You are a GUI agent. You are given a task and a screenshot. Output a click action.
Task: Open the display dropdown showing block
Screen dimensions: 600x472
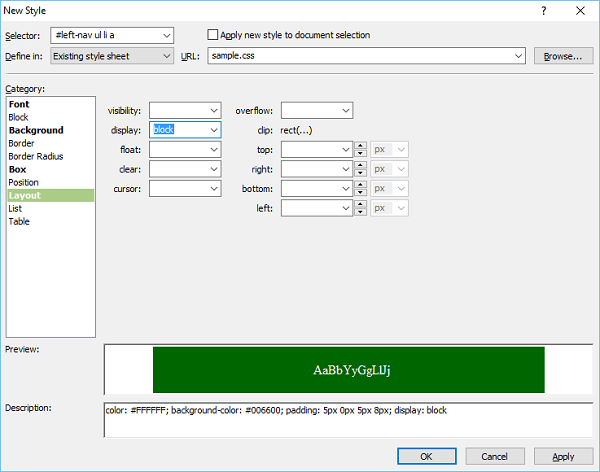pos(214,129)
